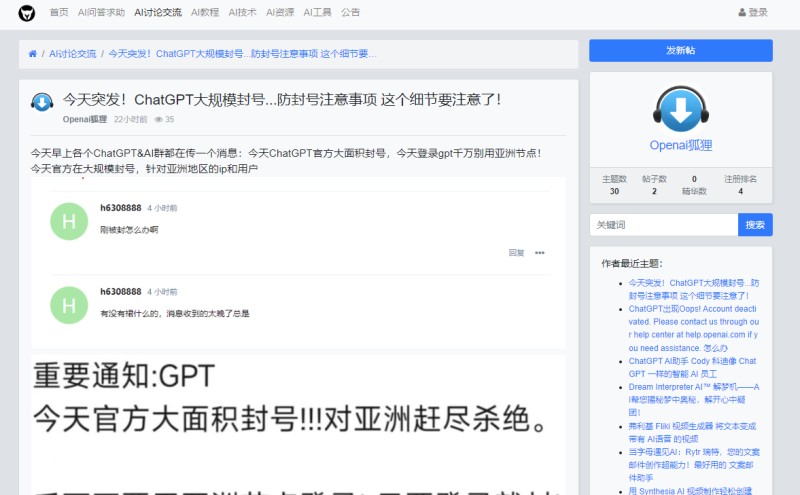Screen dimensions: 800x495
Task: Open the AI技术 navigation item
Action: tap(242, 12)
